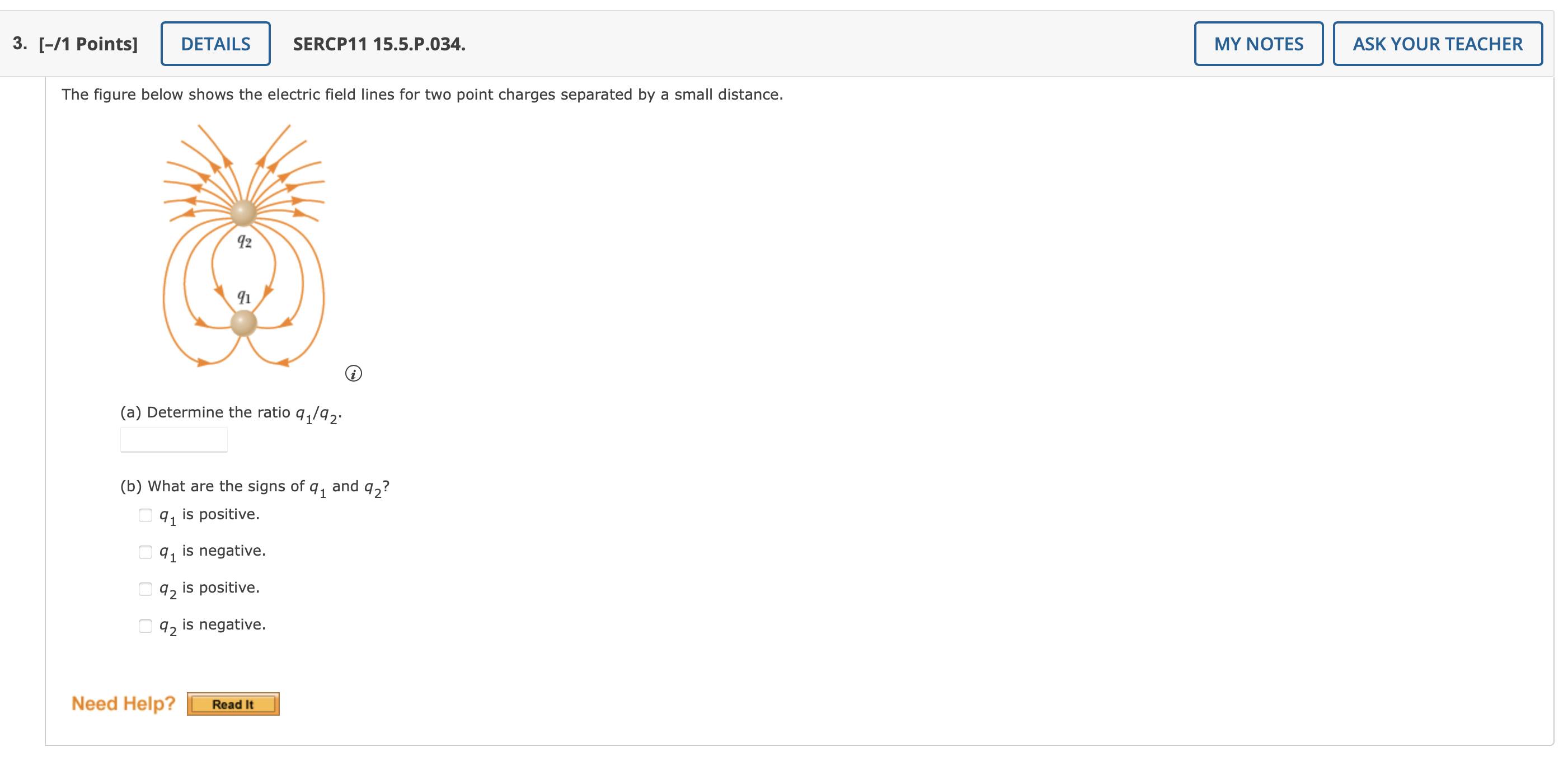The height and width of the screenshot is (761, 1568).
Task: Click the SERCP11 15.5.P.034 question code
Action: (379, 44)
